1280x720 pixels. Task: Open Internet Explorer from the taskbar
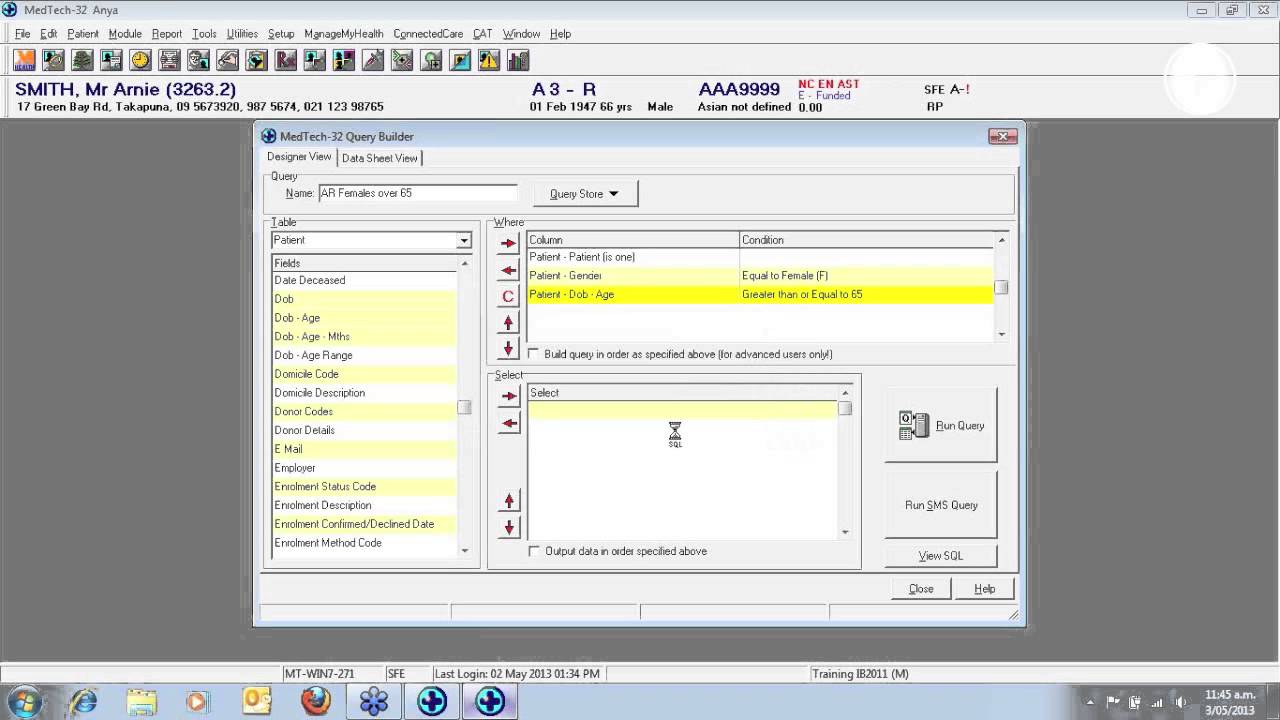[x=84, y=702]
